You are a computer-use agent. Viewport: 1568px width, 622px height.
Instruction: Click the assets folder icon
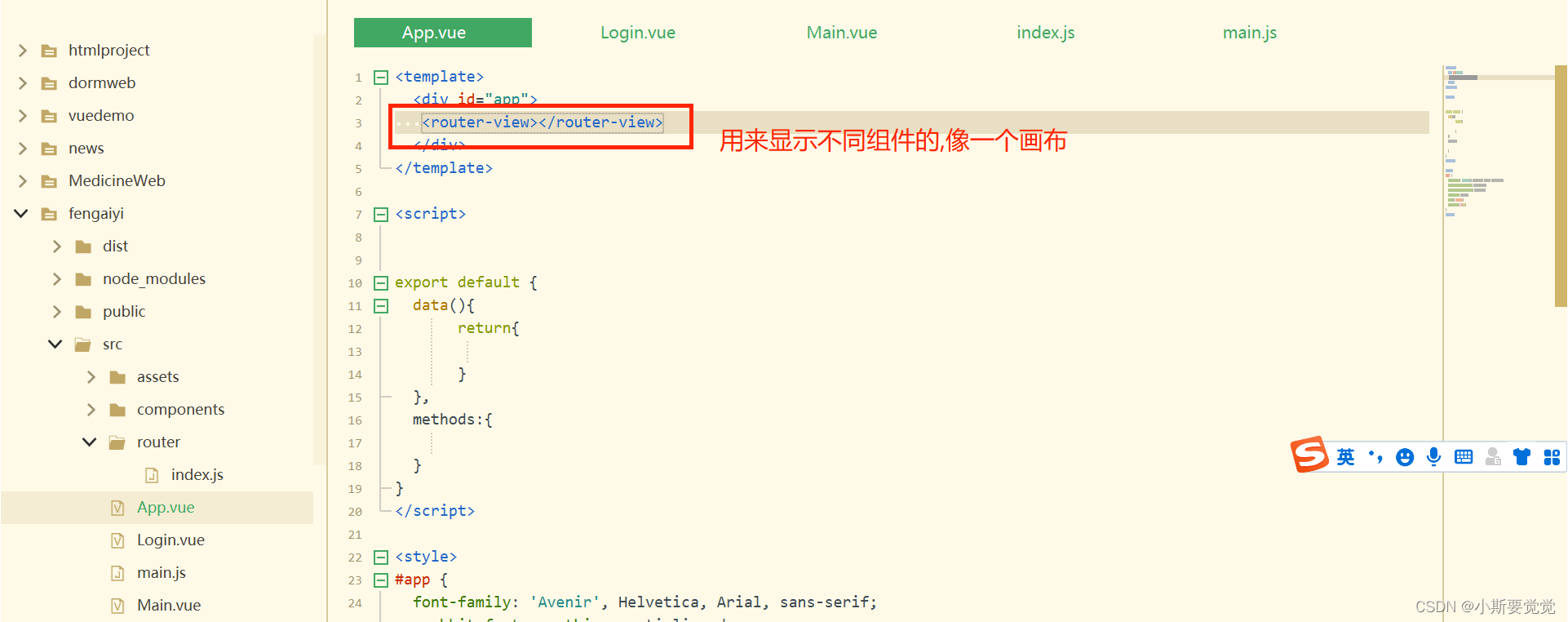tap(117, 377)
